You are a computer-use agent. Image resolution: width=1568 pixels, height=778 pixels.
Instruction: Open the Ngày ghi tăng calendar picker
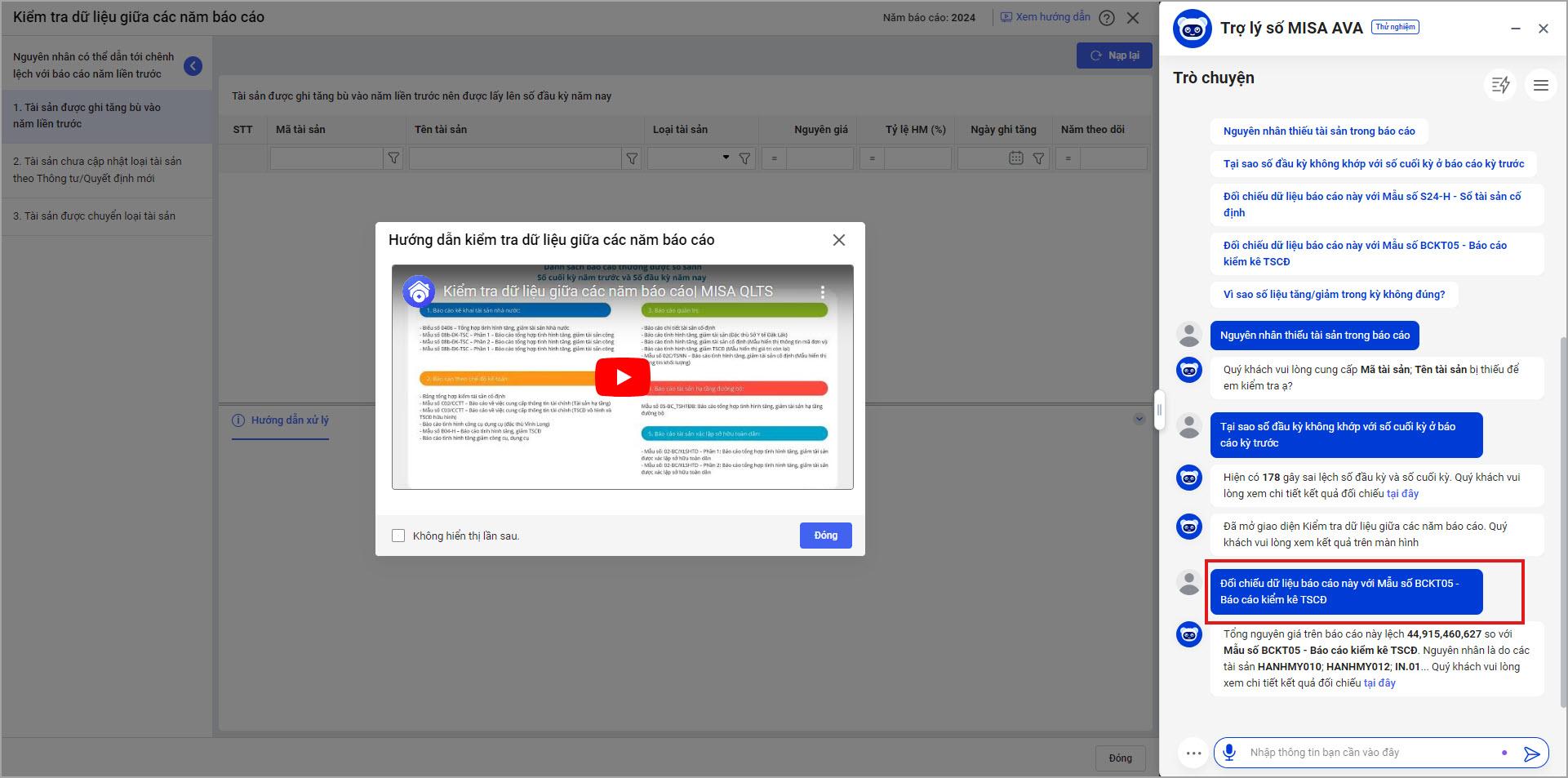point(1015,158)
